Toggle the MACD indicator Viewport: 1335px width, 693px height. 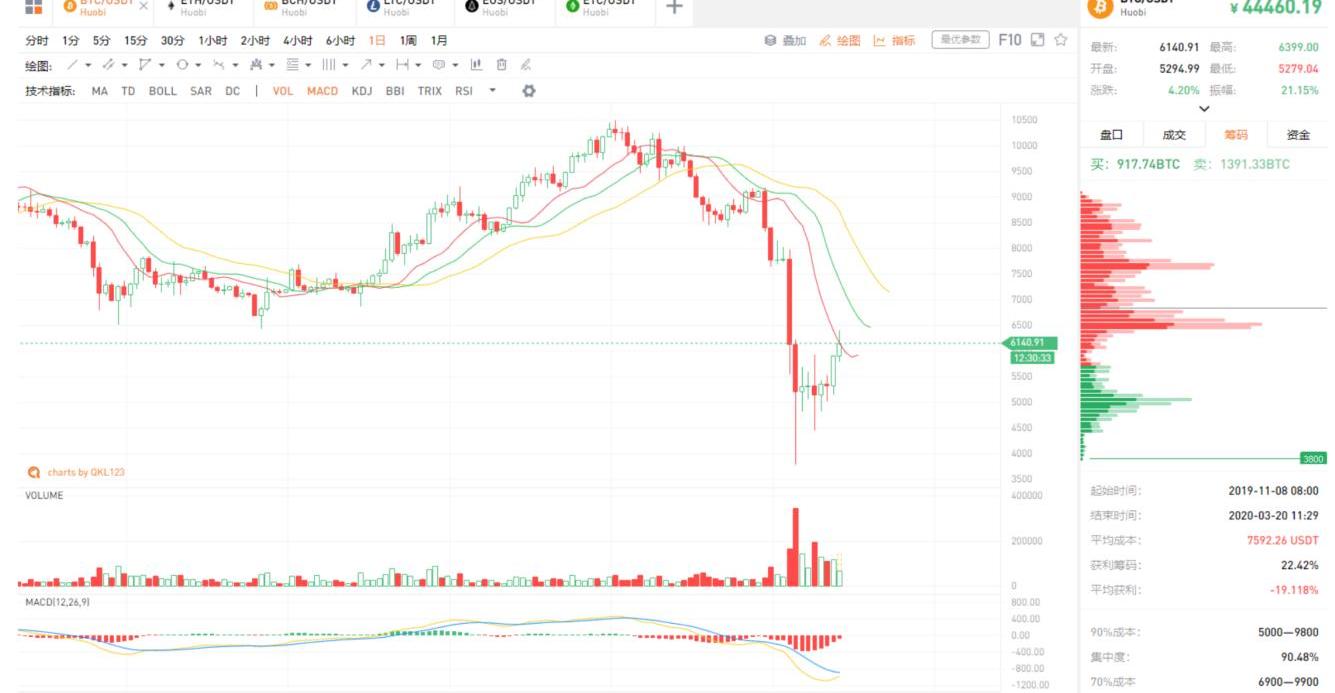click(x=322, y=91)
